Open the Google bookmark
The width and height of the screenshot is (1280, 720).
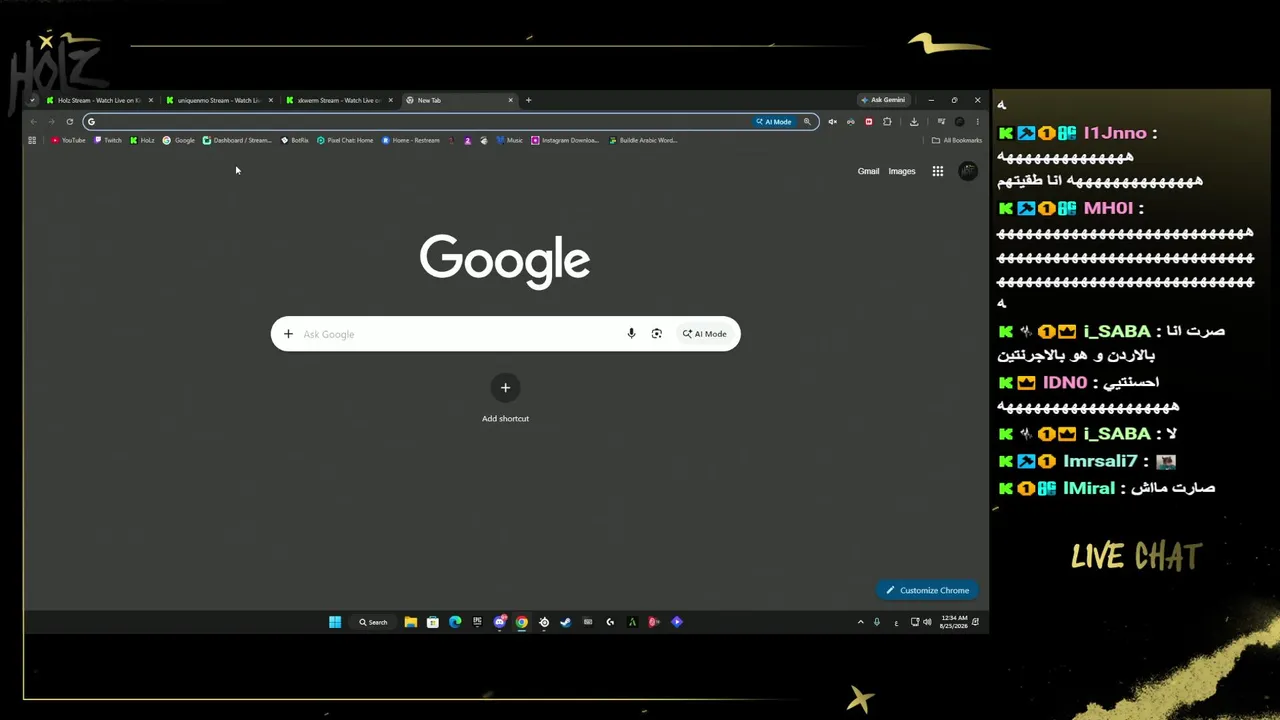(179, 140)
